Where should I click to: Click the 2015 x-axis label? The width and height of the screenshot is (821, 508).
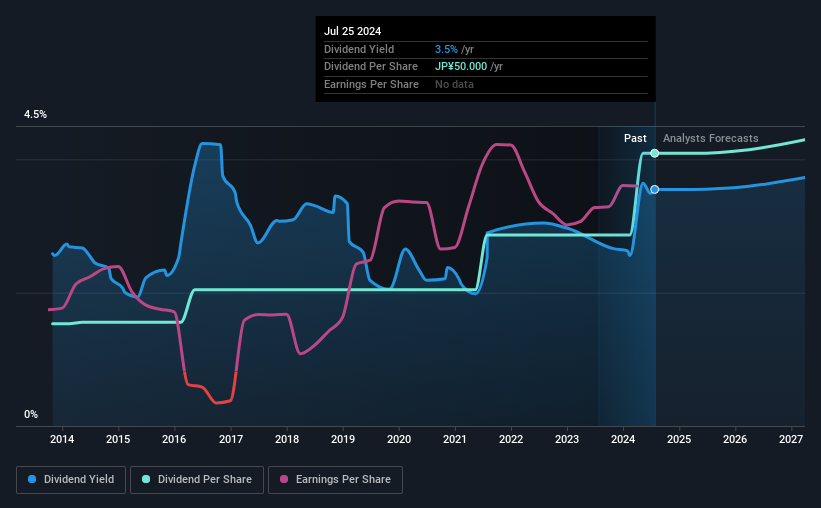point(118,439)
